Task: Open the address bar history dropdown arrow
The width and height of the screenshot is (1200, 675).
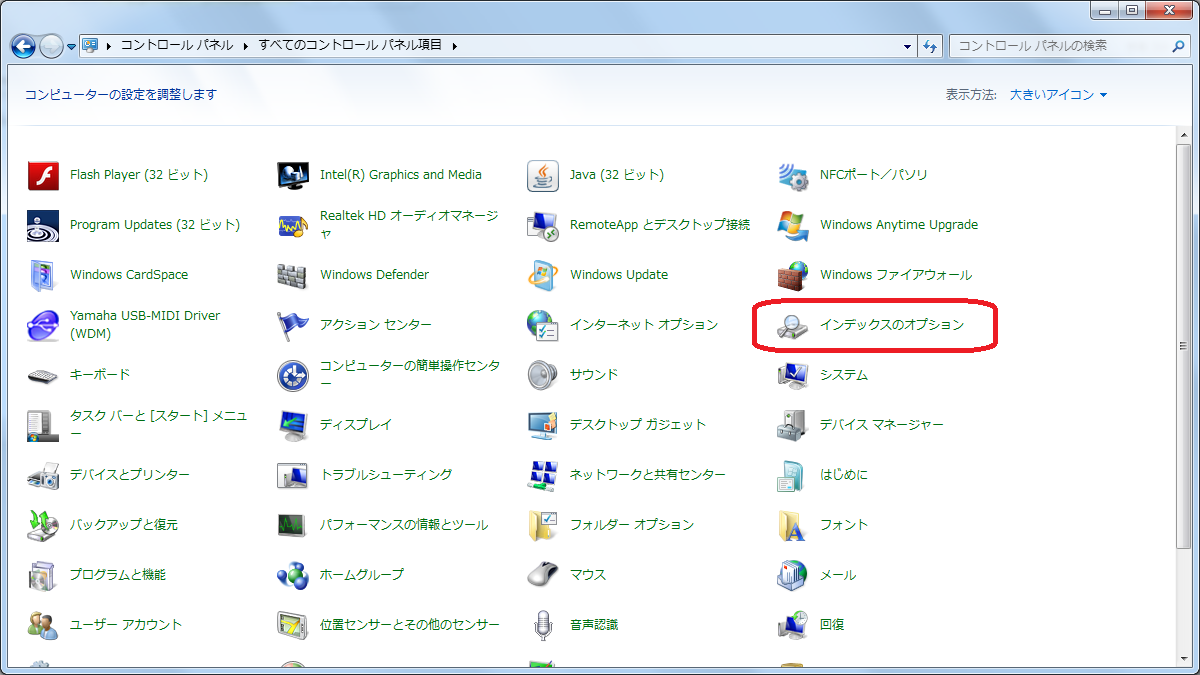Action: (x=907, y=46)
